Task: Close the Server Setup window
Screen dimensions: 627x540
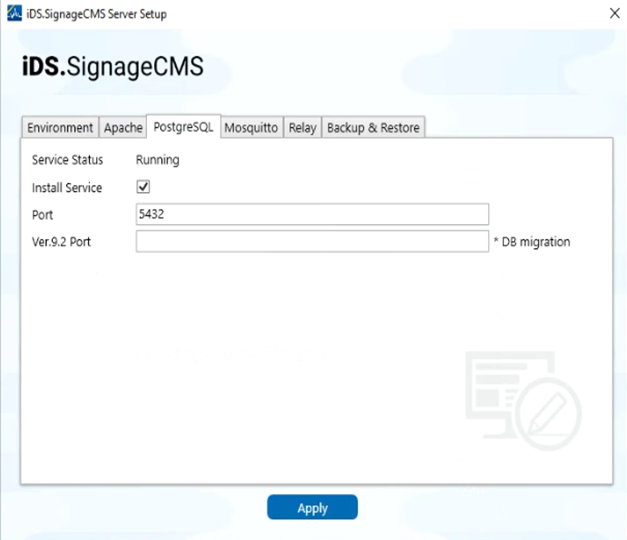Action: click(x=615, y=13)
